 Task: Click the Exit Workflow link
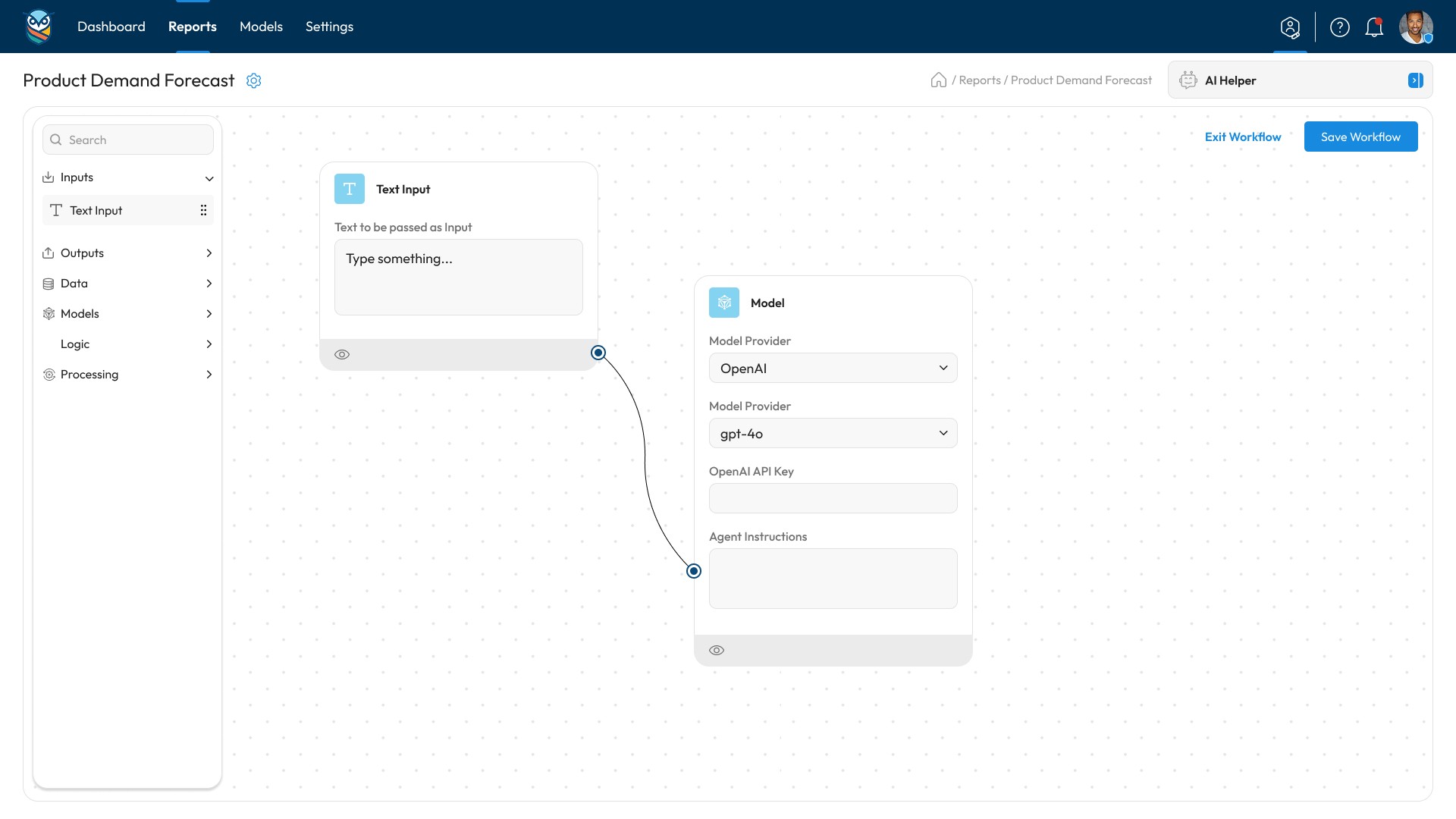(x=1243, y=136)
